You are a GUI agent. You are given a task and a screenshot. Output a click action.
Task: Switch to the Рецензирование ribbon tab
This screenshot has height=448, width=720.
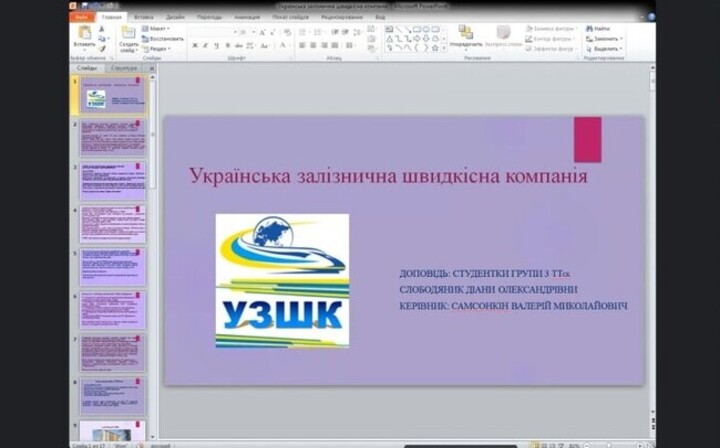(x=342, y=17)
